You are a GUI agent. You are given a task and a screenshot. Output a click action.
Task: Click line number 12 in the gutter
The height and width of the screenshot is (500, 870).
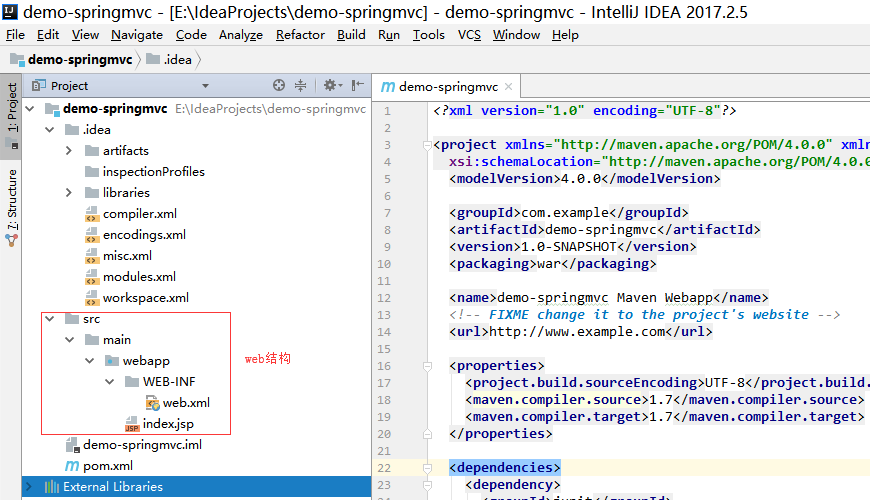point(384,298)
